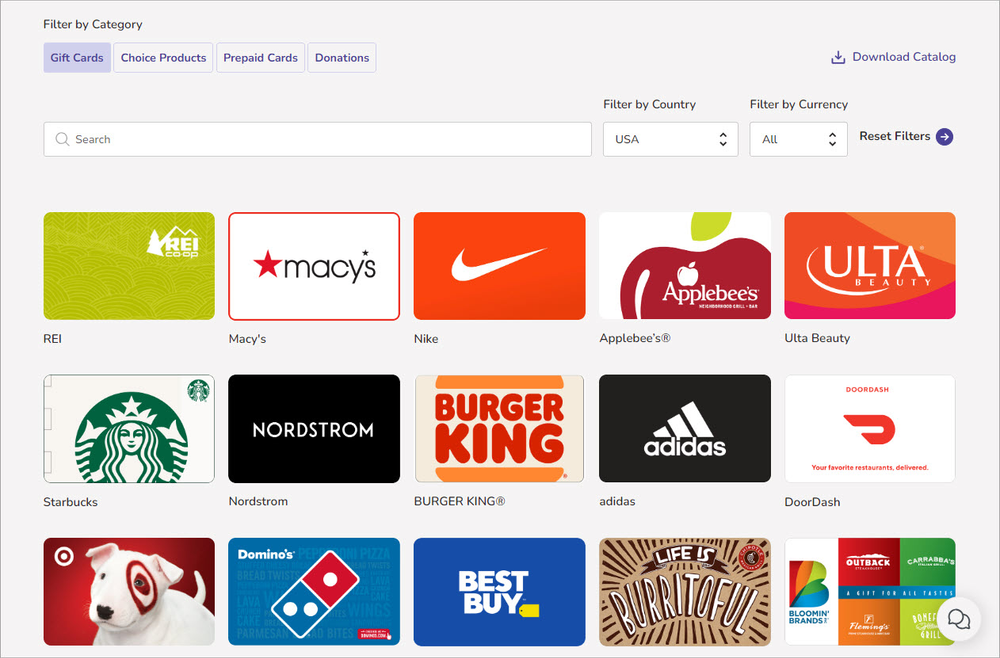Image resolution: width=1000 pixels, height=658 pixels.
Task: Open the Filter by Country dropdown
Action: coord(670,139)
